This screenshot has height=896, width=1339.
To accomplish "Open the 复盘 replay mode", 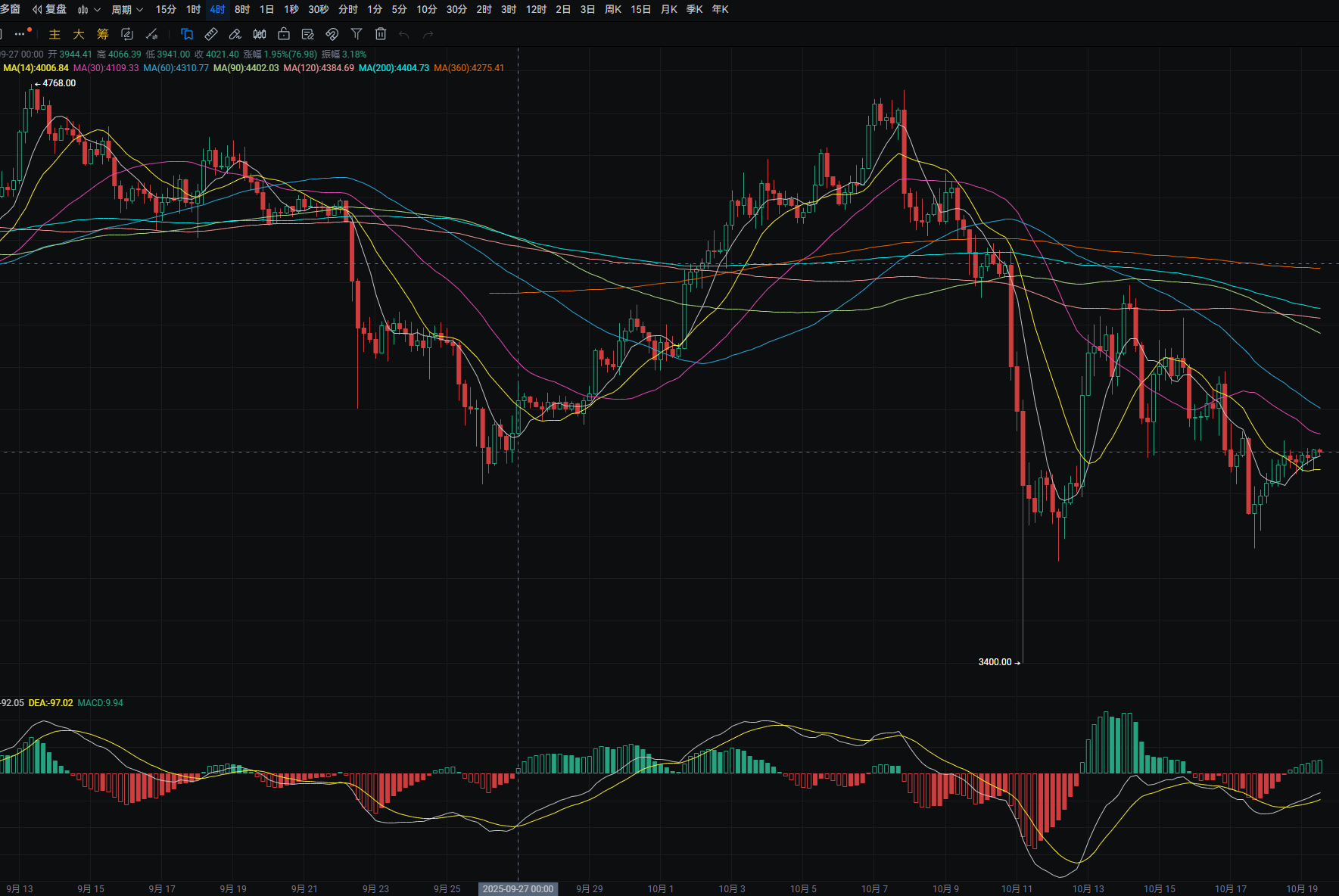I will (x=50, y=9).
